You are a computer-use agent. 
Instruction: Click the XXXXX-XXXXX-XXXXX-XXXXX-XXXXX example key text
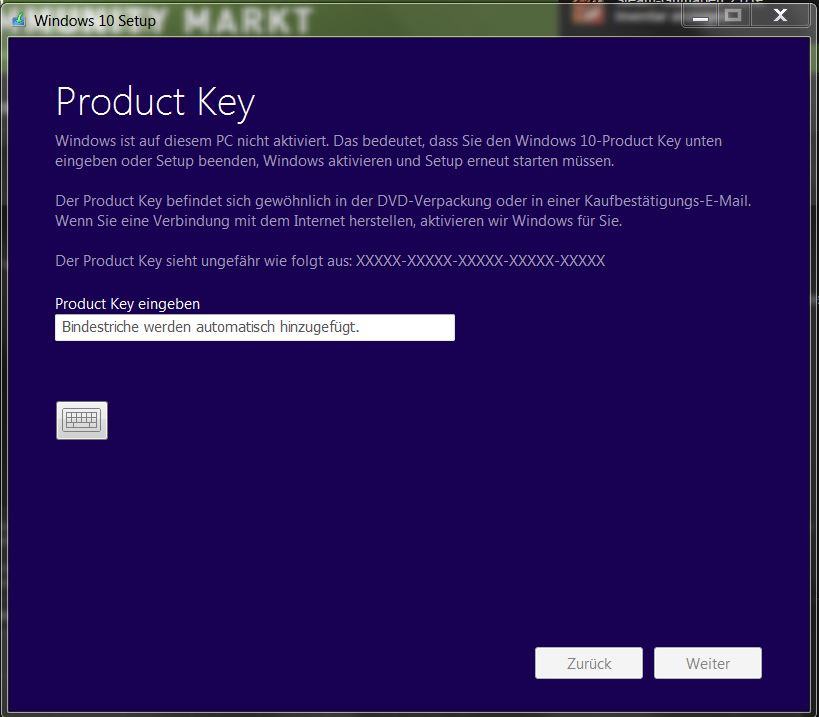[481, 261]
